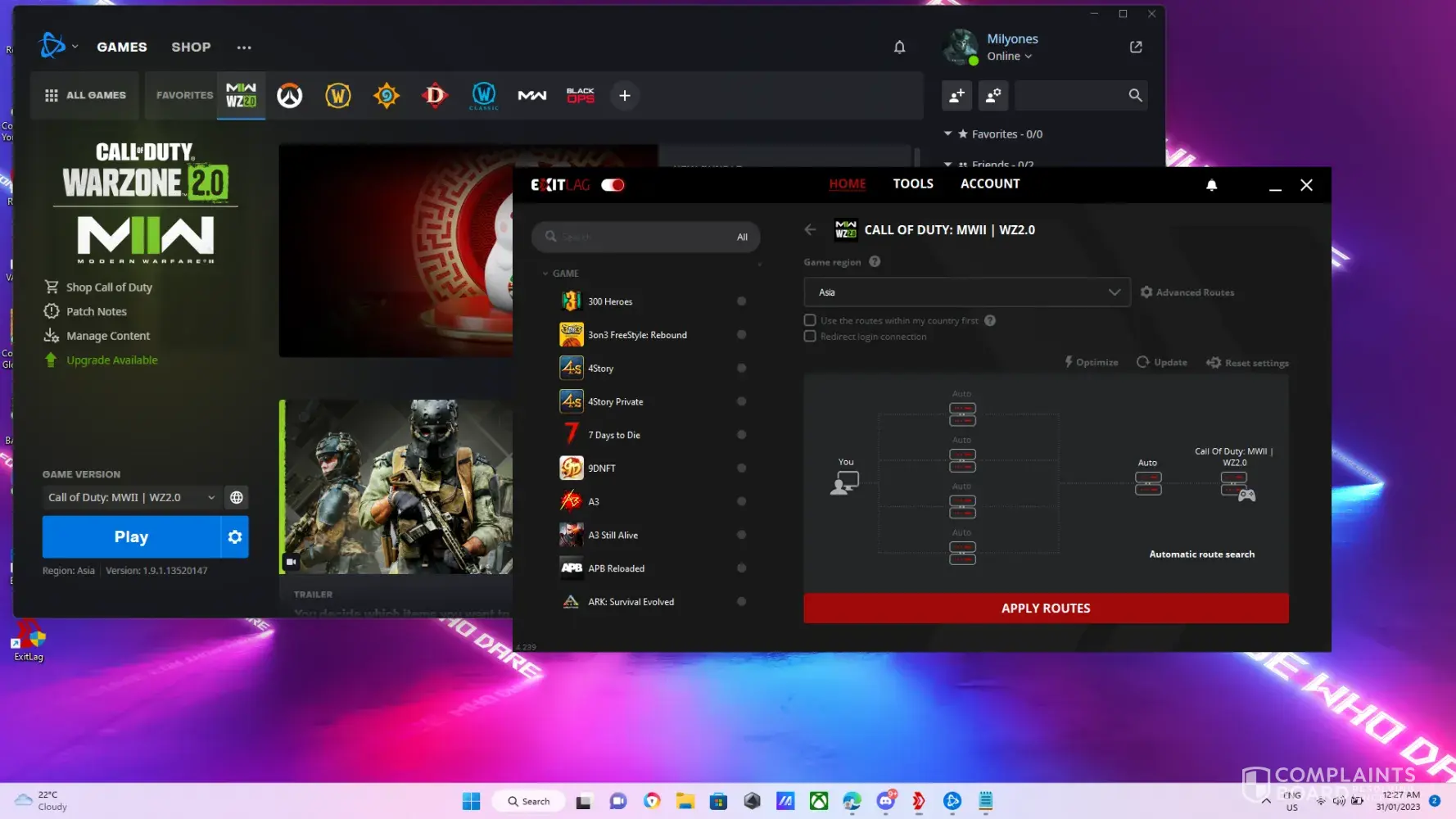Click the ExitLag game search field

[639, 237]
